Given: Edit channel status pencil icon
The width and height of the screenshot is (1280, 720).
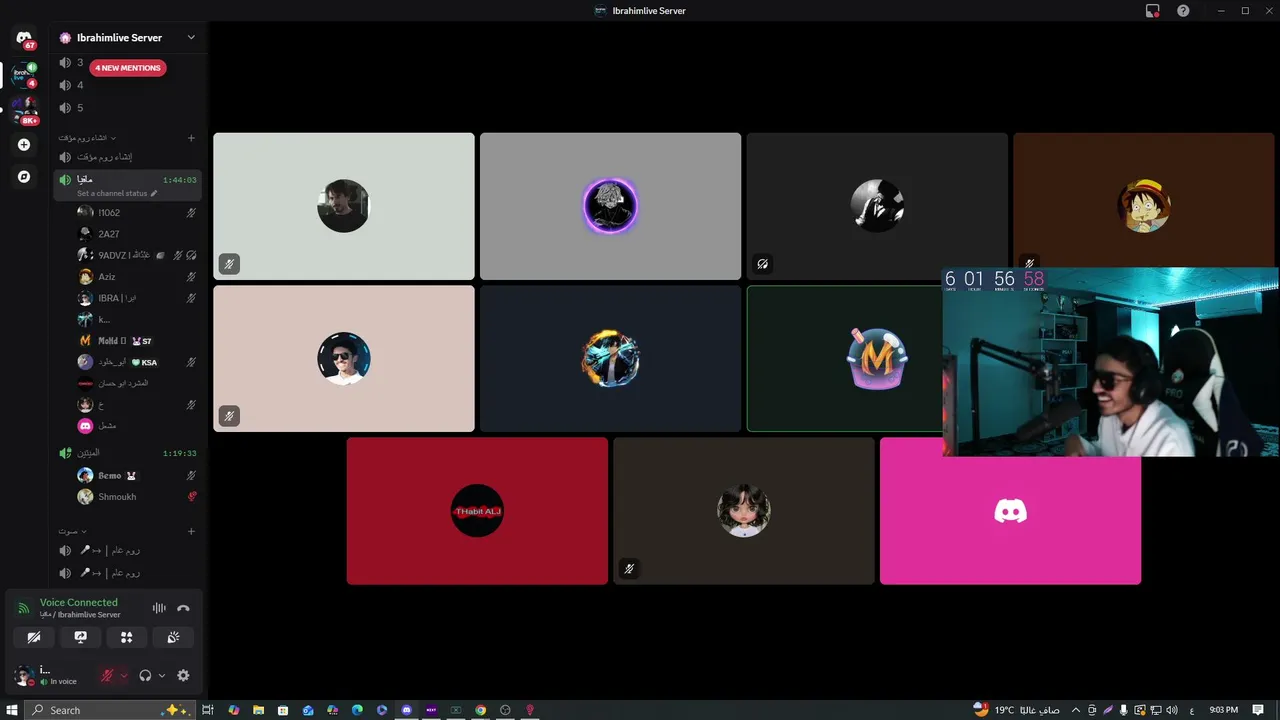Looking at the screenshot, I should (154, 193).
